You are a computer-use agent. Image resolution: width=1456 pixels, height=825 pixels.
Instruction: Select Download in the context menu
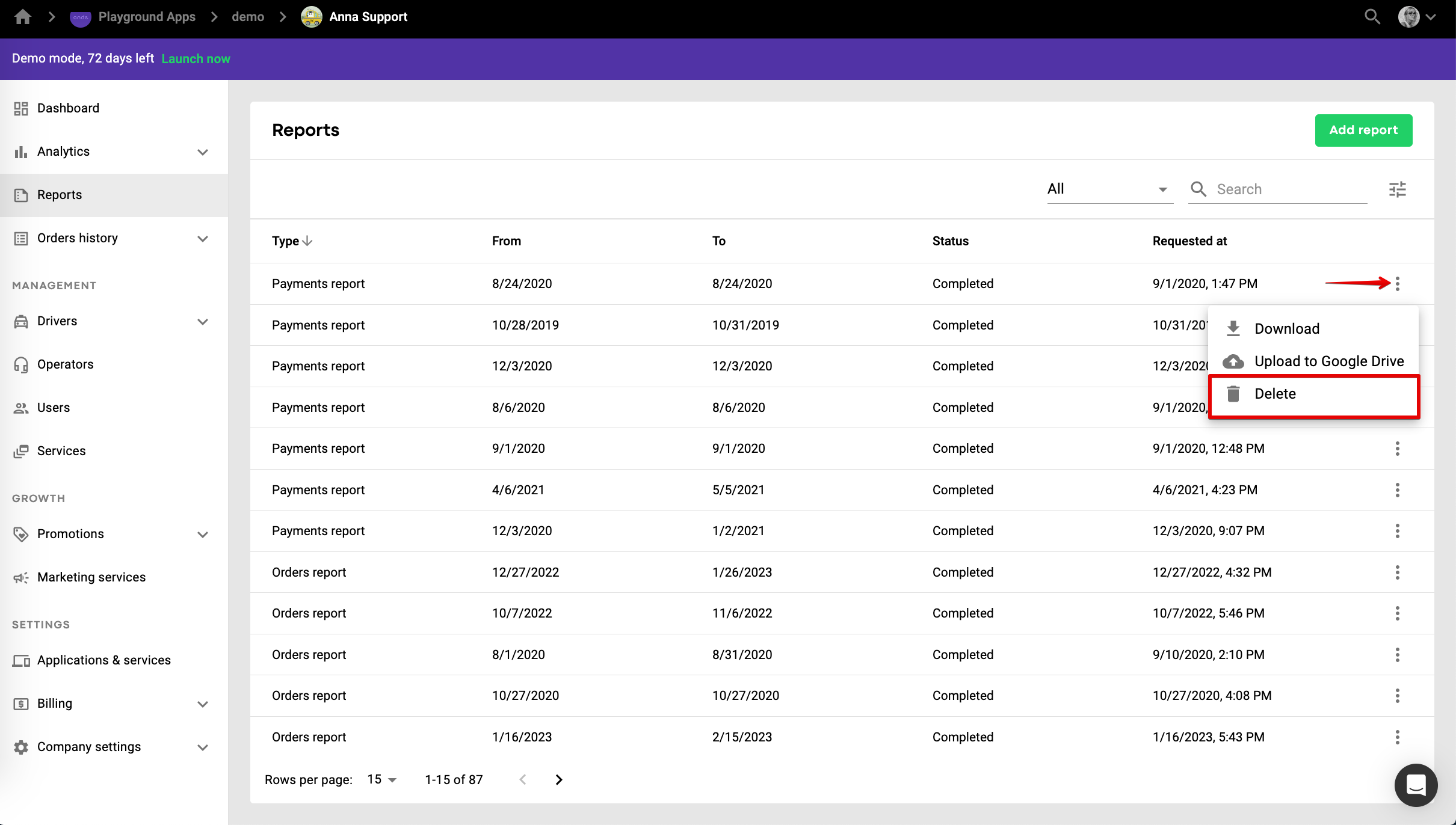[1286, 329]
